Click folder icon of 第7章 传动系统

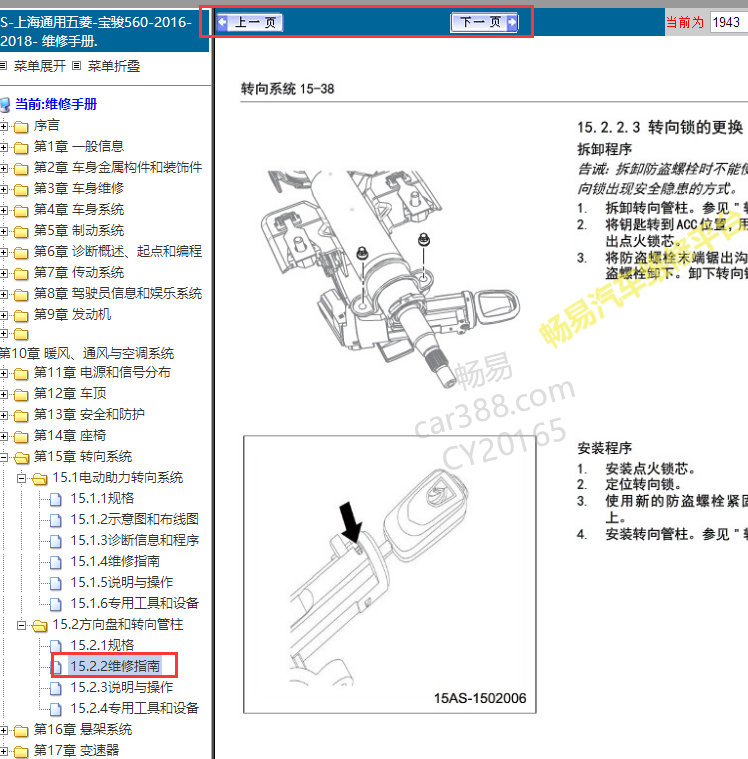click(21, 273)
